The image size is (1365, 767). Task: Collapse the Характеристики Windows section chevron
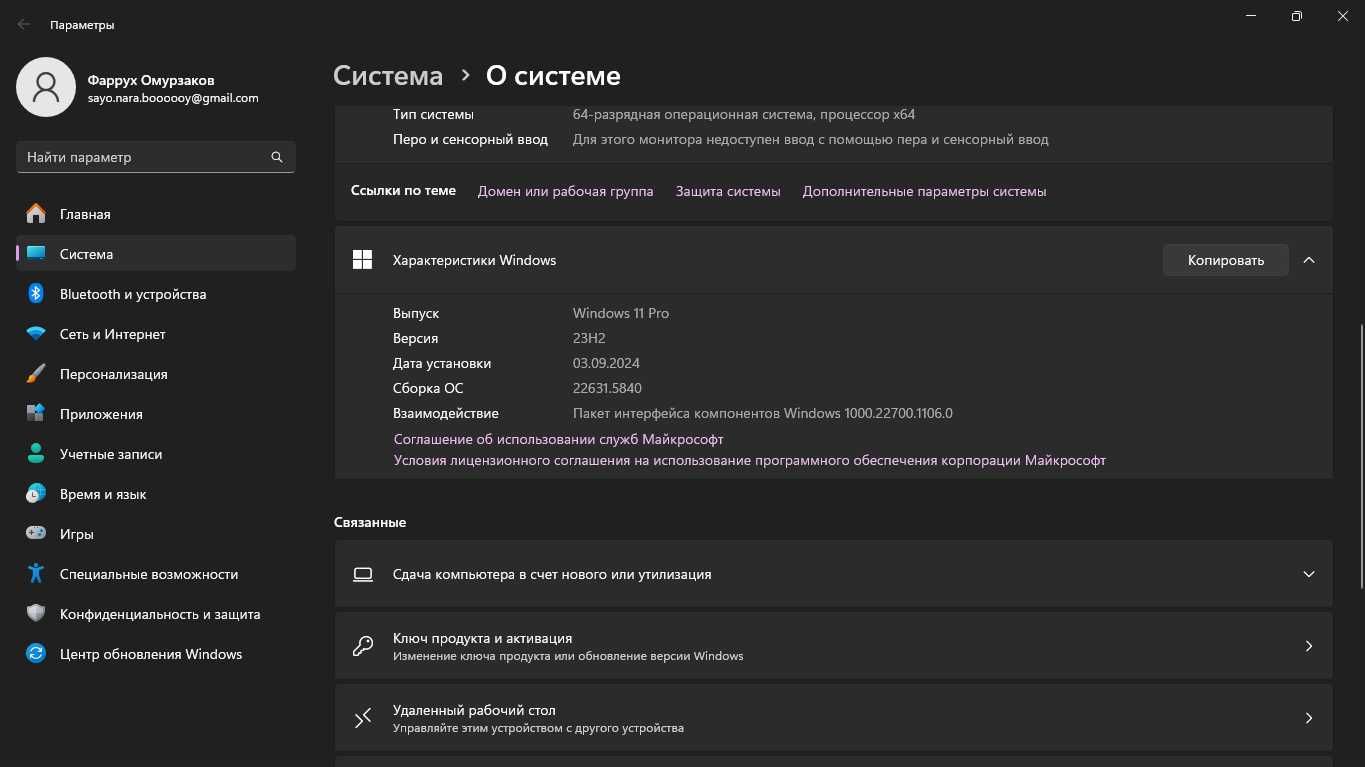tap(1309, 260)
